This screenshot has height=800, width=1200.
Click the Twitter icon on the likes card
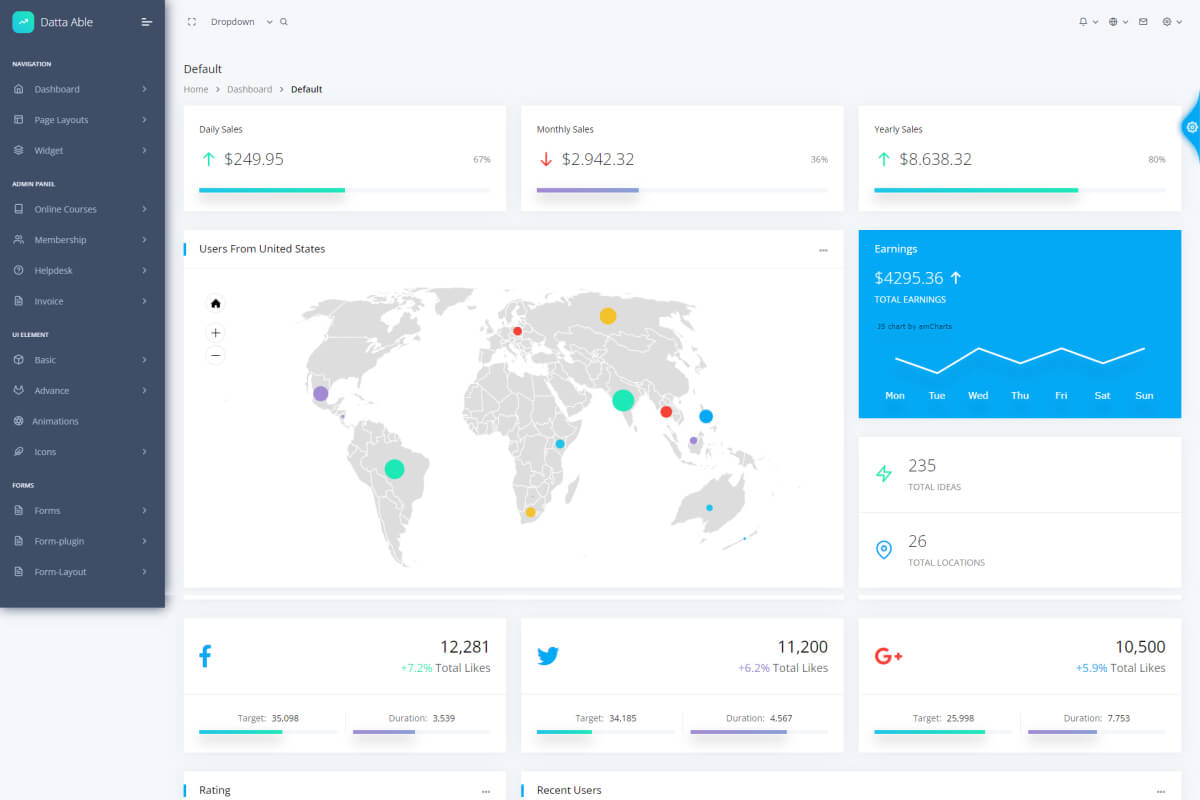pos(548,655)
